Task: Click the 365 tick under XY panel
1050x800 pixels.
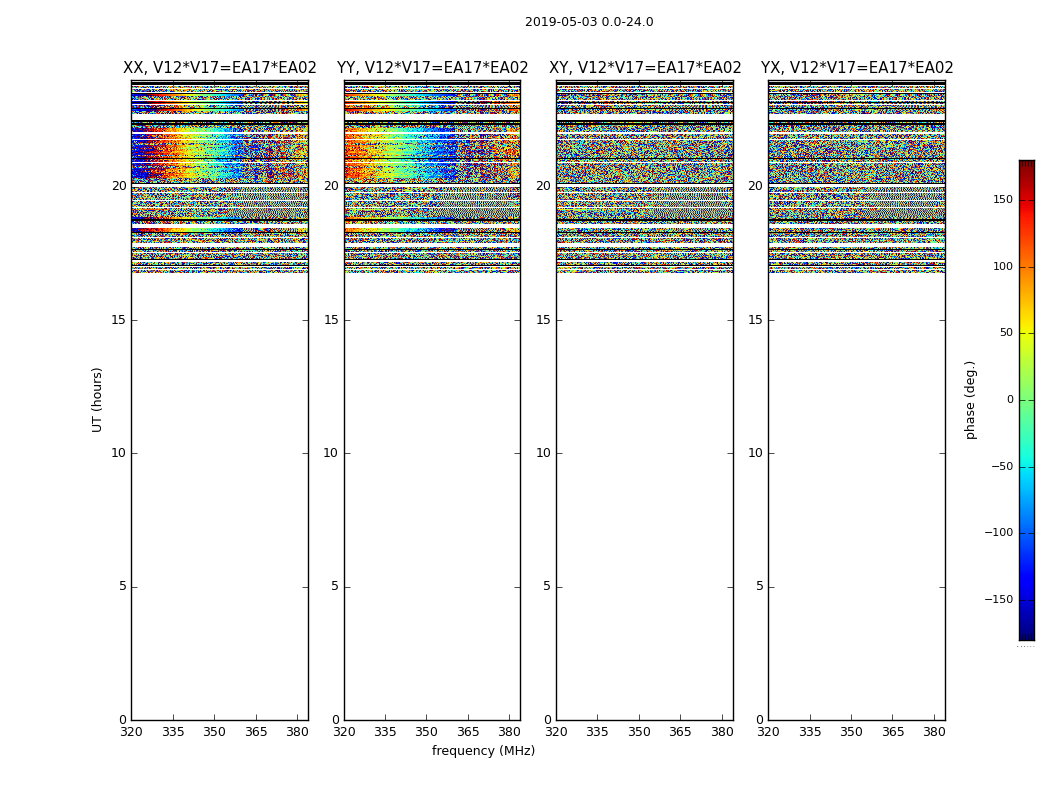Action: coord(680,732)
